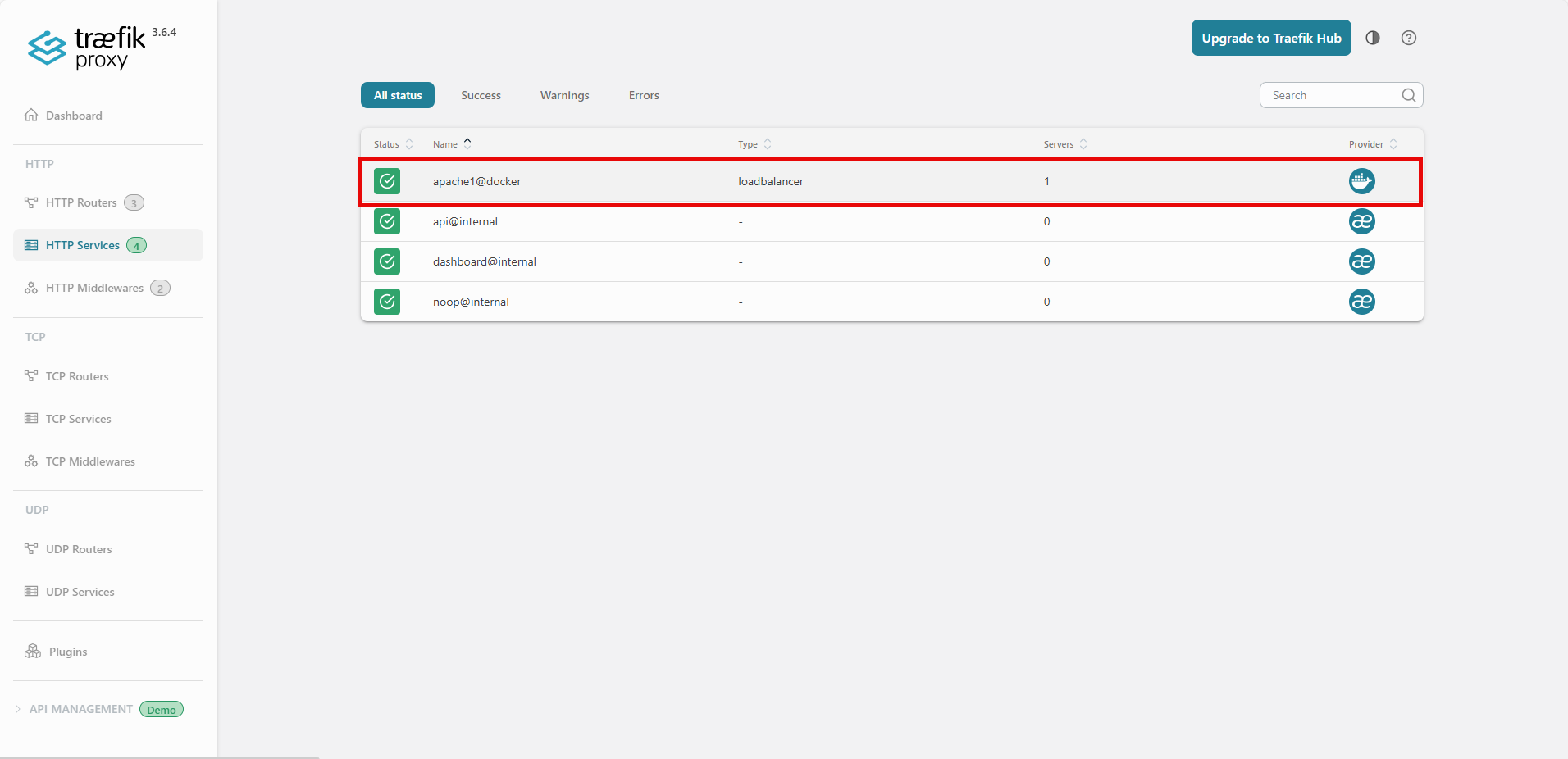Image resolution: width=1568 pixels, height=759 pixels.
Task: Click the search magnifier icon
Action: (x=1408, y=95)
